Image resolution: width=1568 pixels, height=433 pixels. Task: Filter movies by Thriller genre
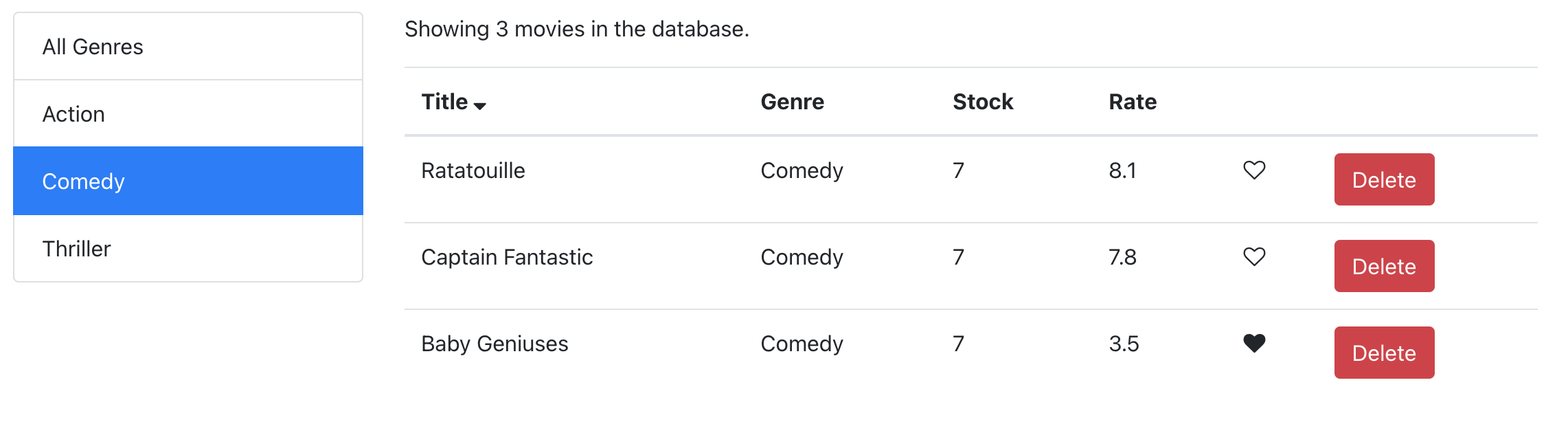pyautogui.click(x=188, y=249)
